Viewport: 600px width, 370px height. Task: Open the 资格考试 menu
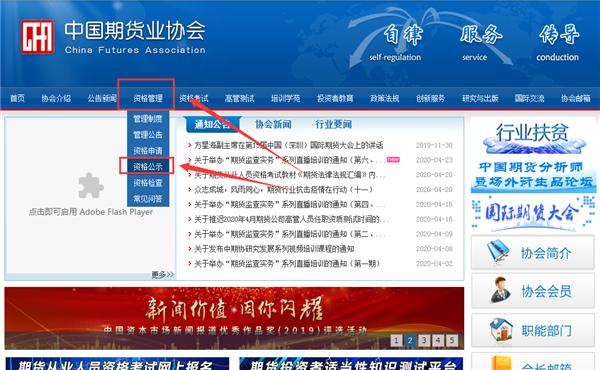coord(194,98)
